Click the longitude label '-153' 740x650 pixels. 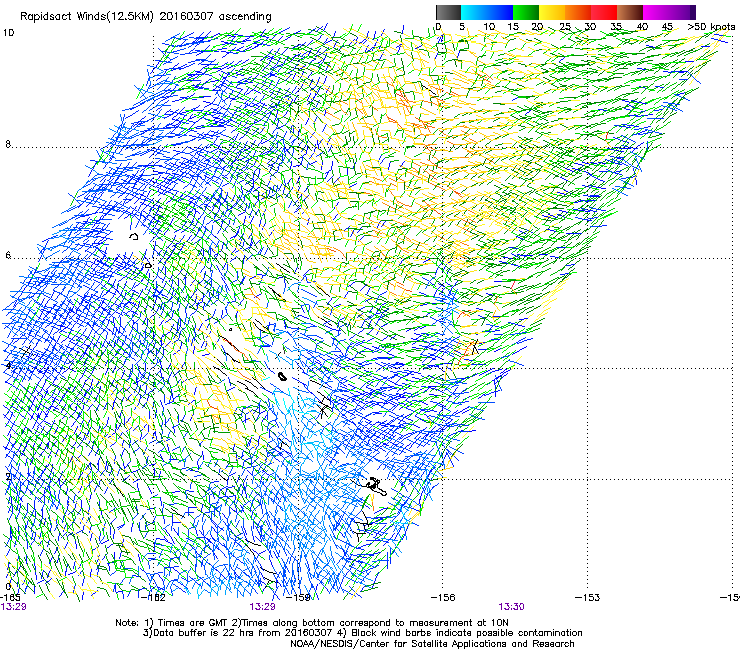(588, 598)
